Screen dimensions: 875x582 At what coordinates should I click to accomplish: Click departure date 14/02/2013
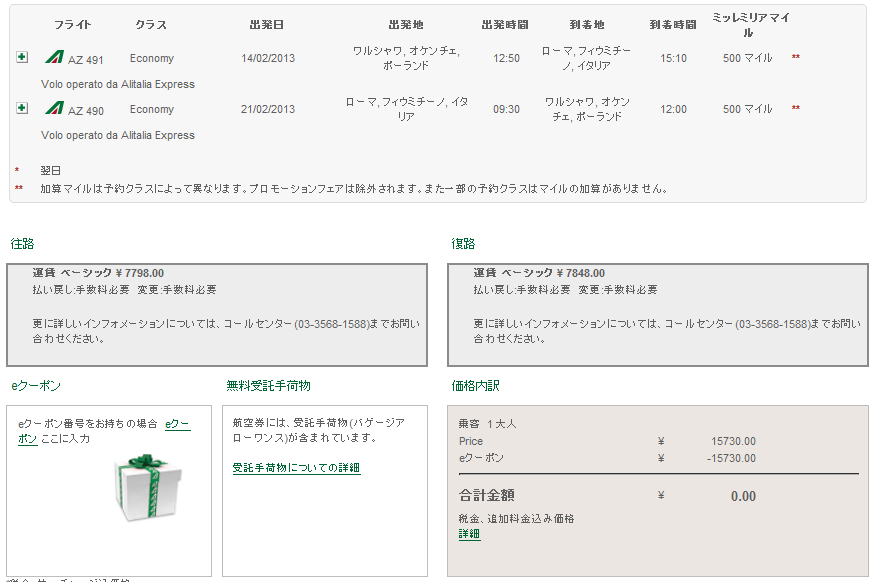(268, 58)
